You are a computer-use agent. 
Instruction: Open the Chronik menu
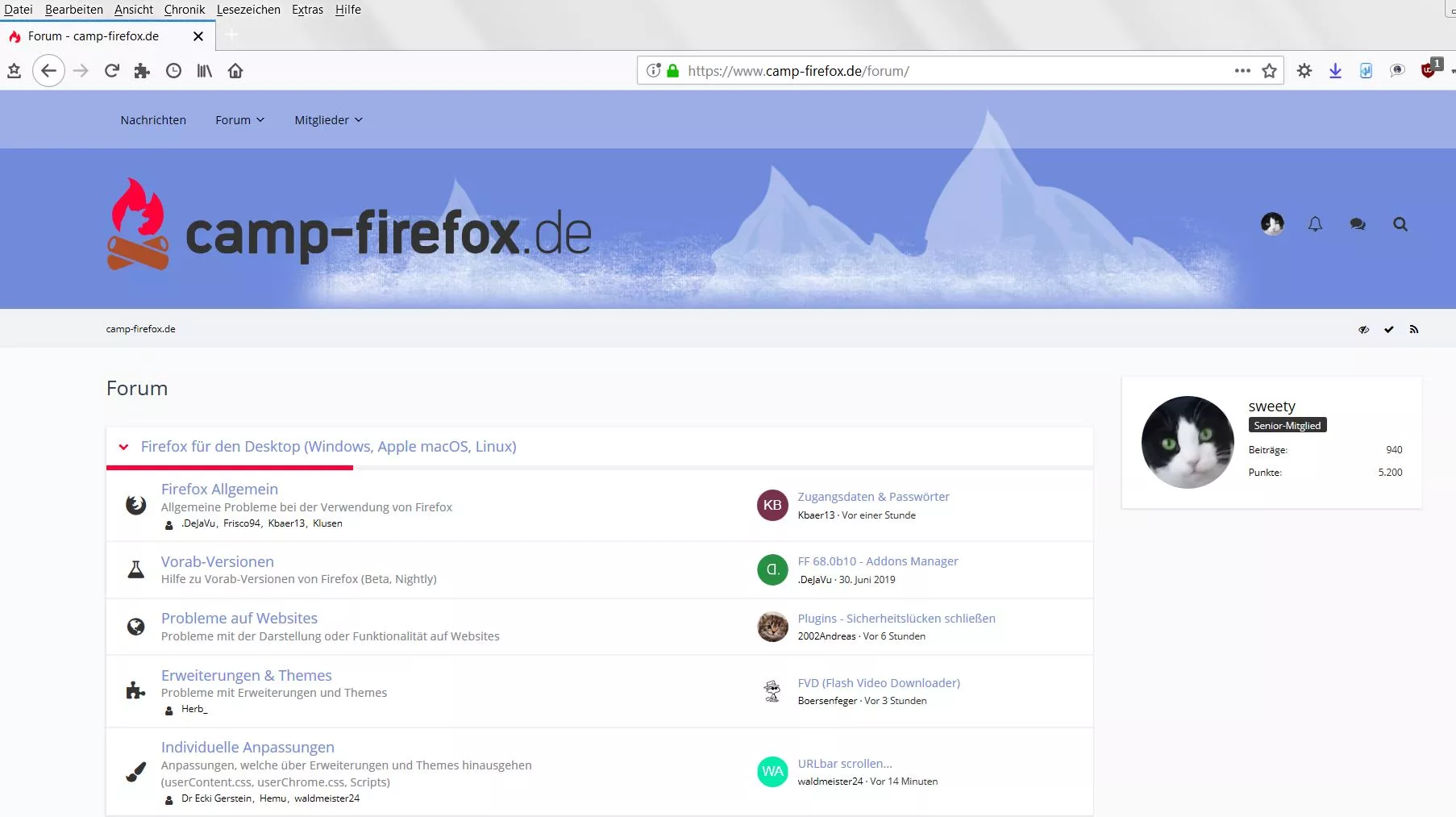[185, 10]
